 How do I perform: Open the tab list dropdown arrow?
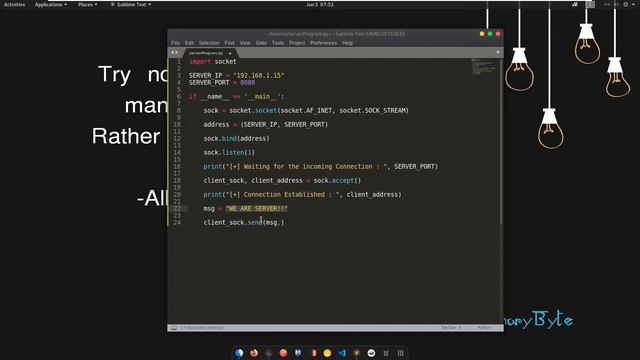tap(498, 52)
